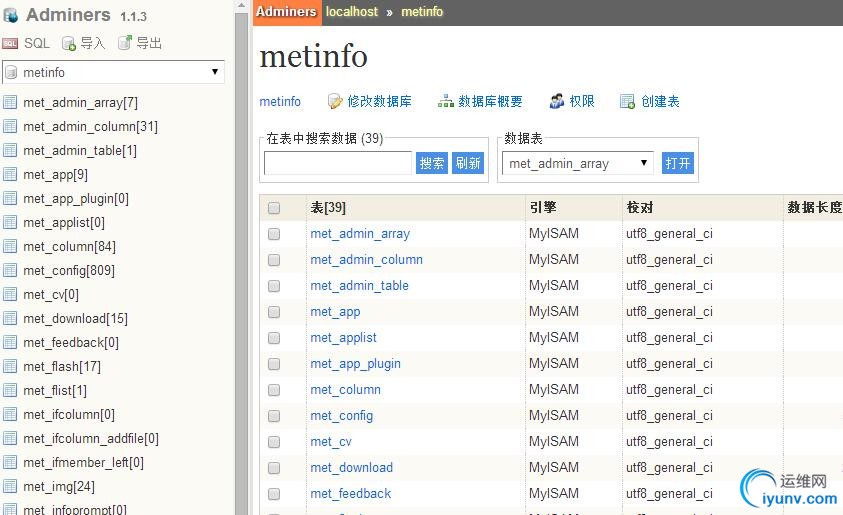Click table icon beside met_ifcolumn[0]
Viewport: 843px width, 515px height.
[10, 414]
